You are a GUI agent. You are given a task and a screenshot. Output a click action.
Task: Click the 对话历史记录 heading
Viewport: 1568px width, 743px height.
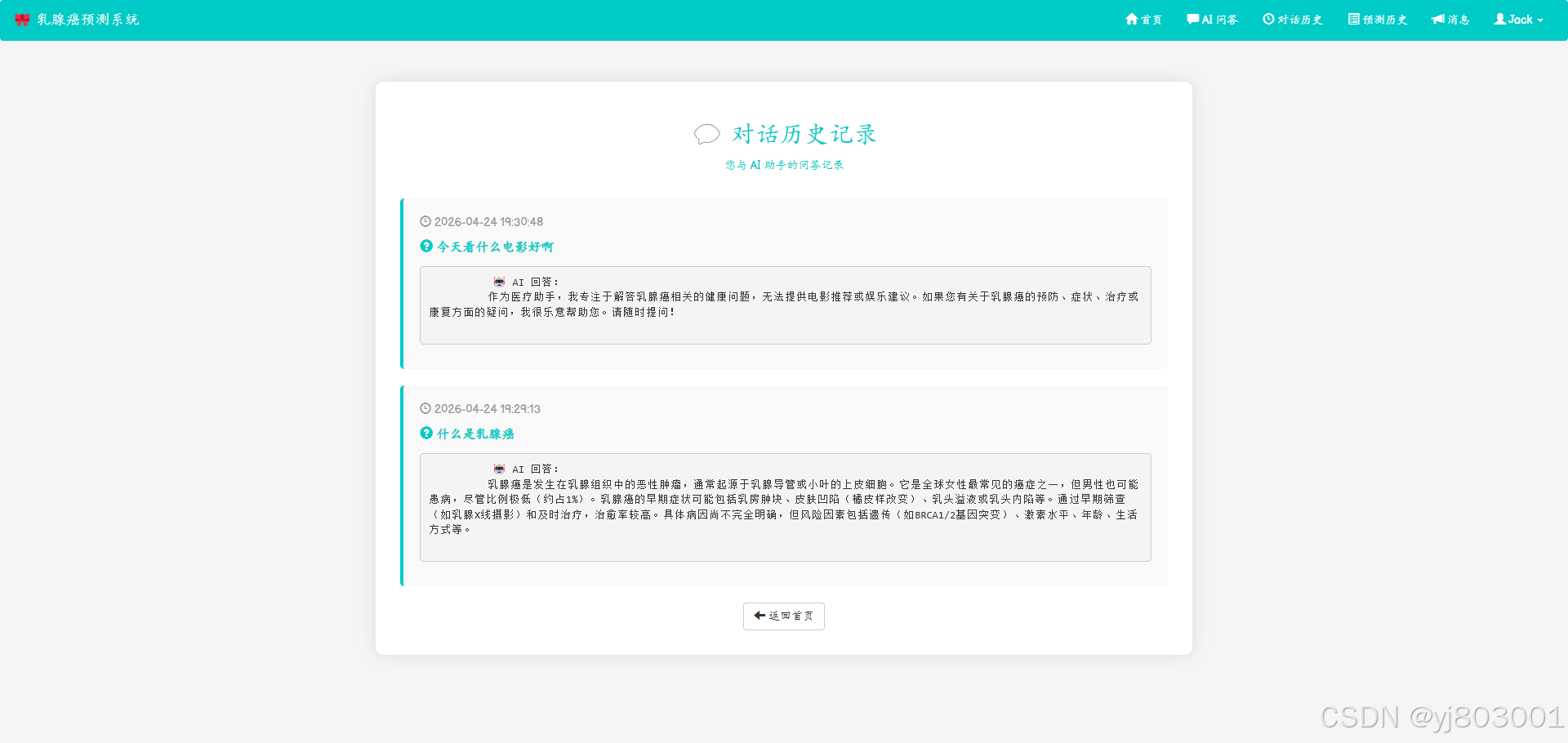click(x=804, y=134)
